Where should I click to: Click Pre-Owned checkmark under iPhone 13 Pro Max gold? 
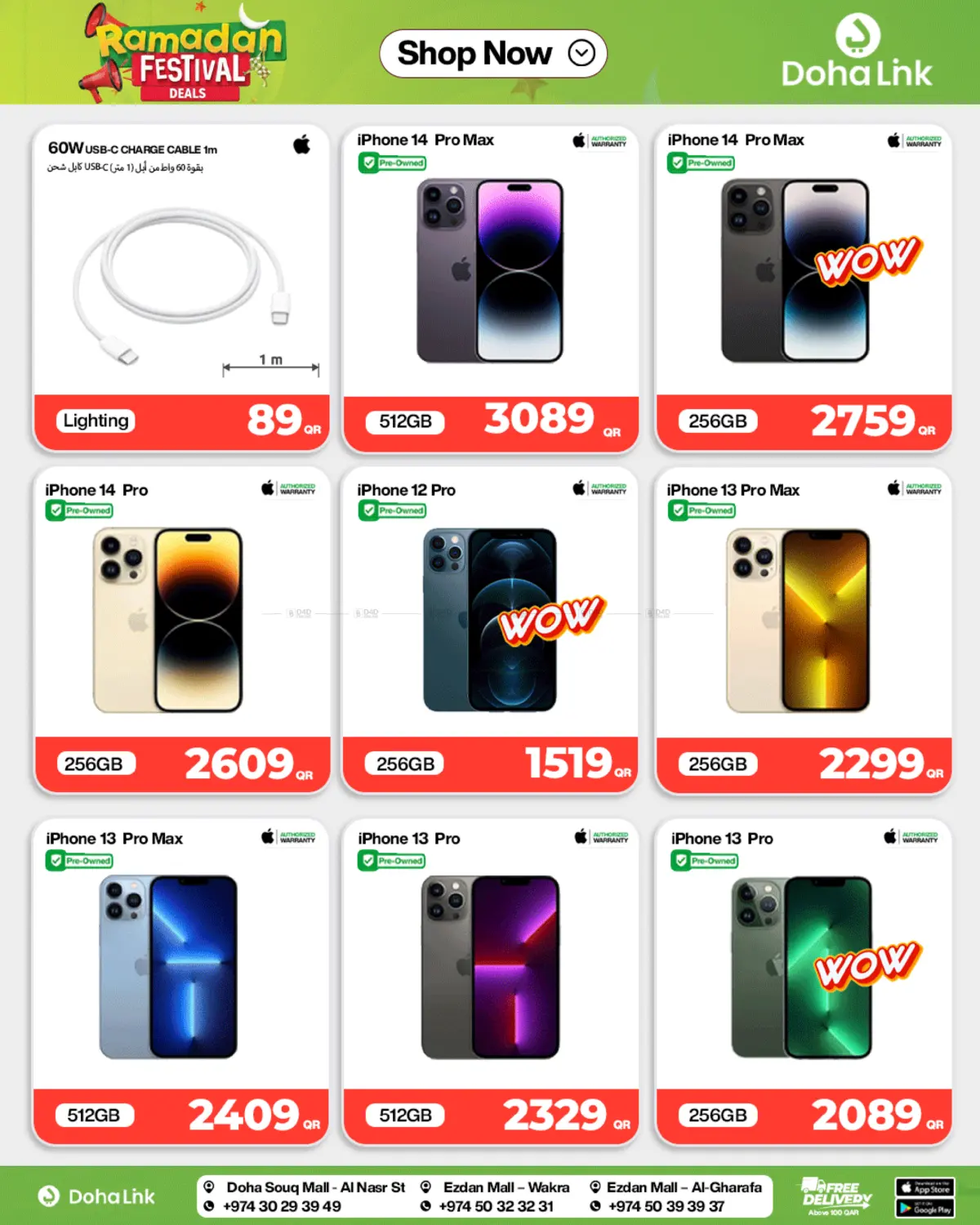[x=702, y=510]
